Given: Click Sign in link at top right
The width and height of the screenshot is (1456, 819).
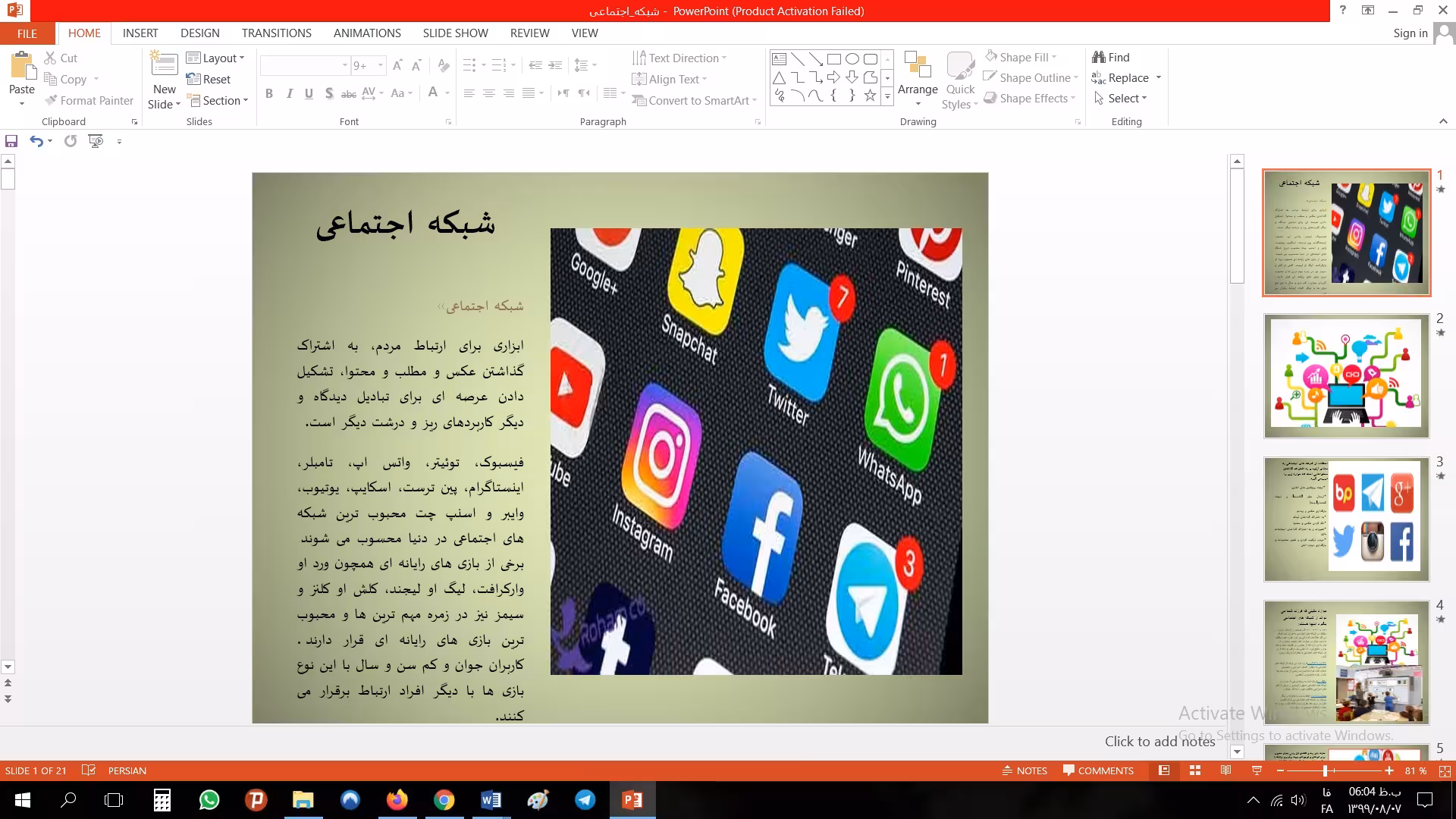Looking at the screenshot, I should [x=1410, y=33].
